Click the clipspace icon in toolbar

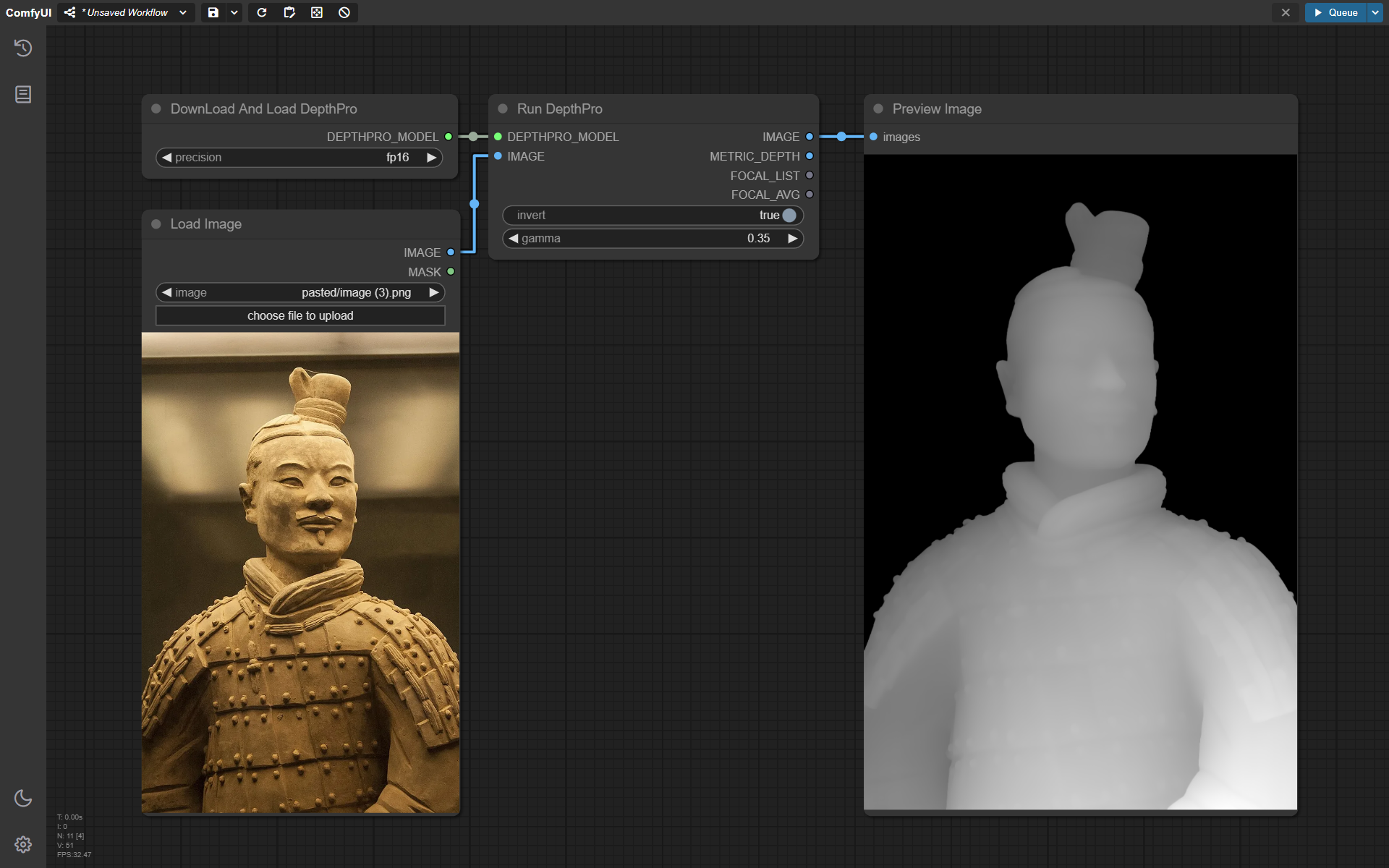289,12
